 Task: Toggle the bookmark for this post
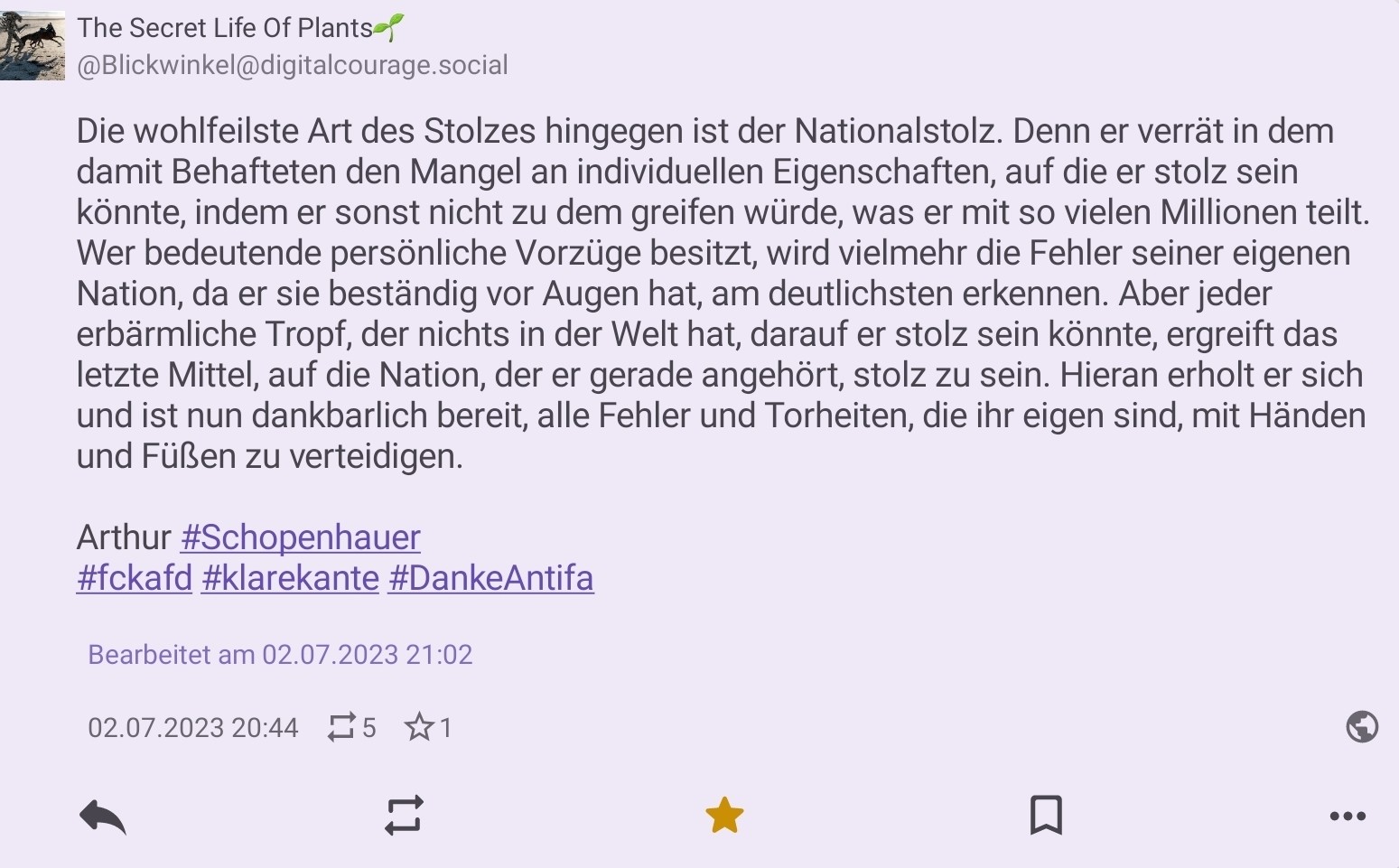click(1046, 816)
